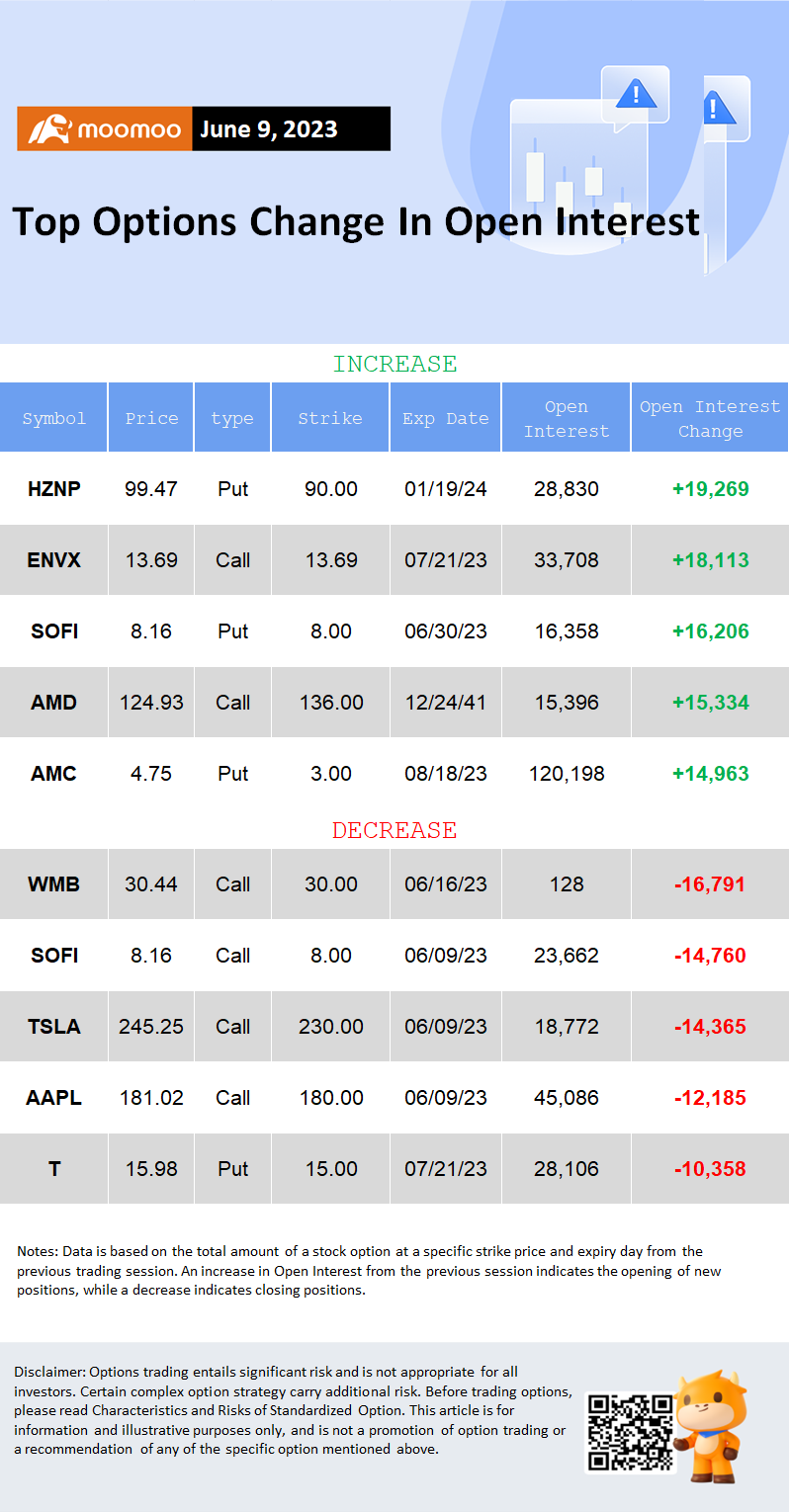
Task: Click open interest value 33,708
Action: 567,560
